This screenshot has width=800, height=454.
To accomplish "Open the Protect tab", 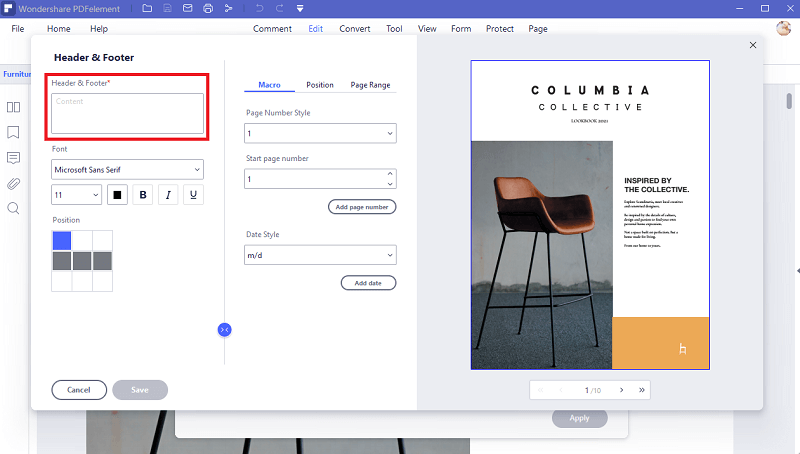I will point(500,29).
